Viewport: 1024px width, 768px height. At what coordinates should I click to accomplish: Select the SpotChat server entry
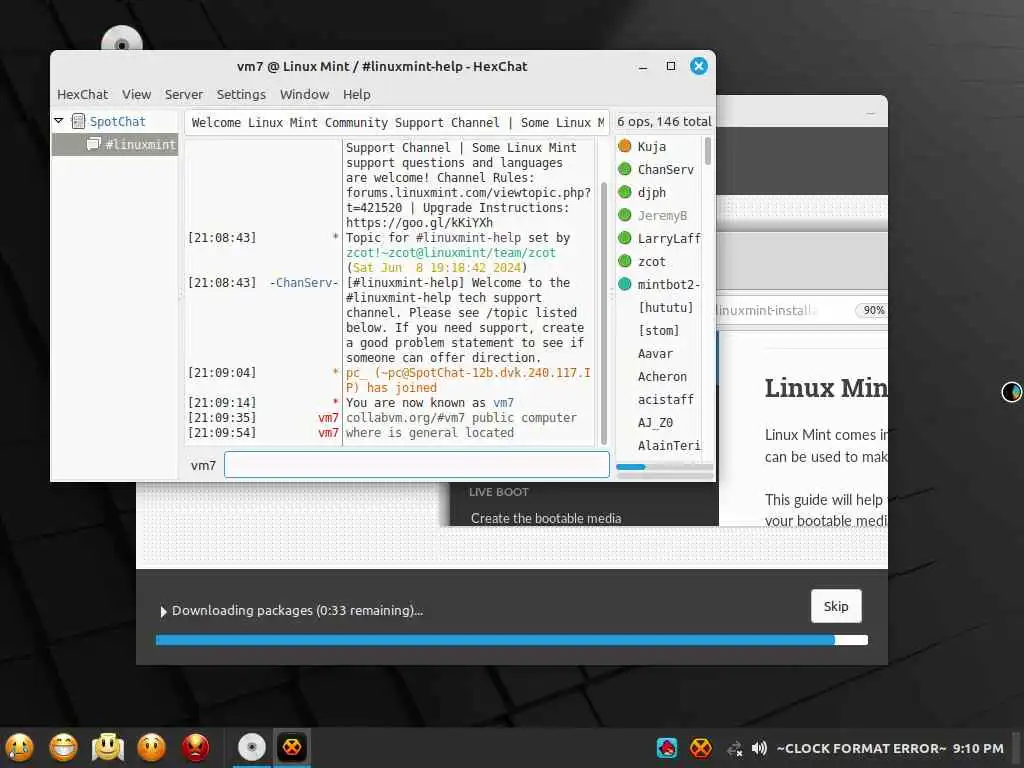[x=118, y=121]
